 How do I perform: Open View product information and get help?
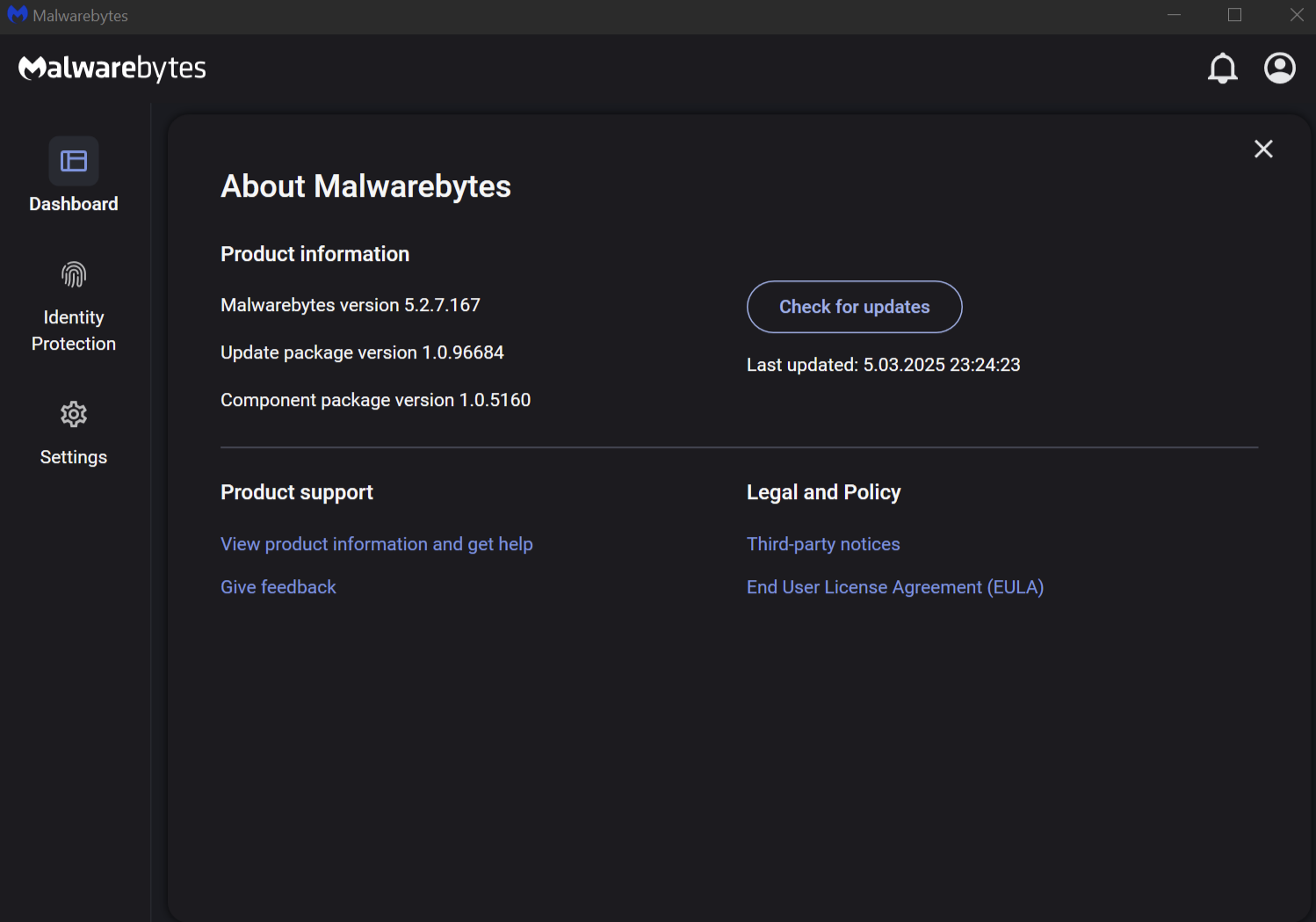377,544
